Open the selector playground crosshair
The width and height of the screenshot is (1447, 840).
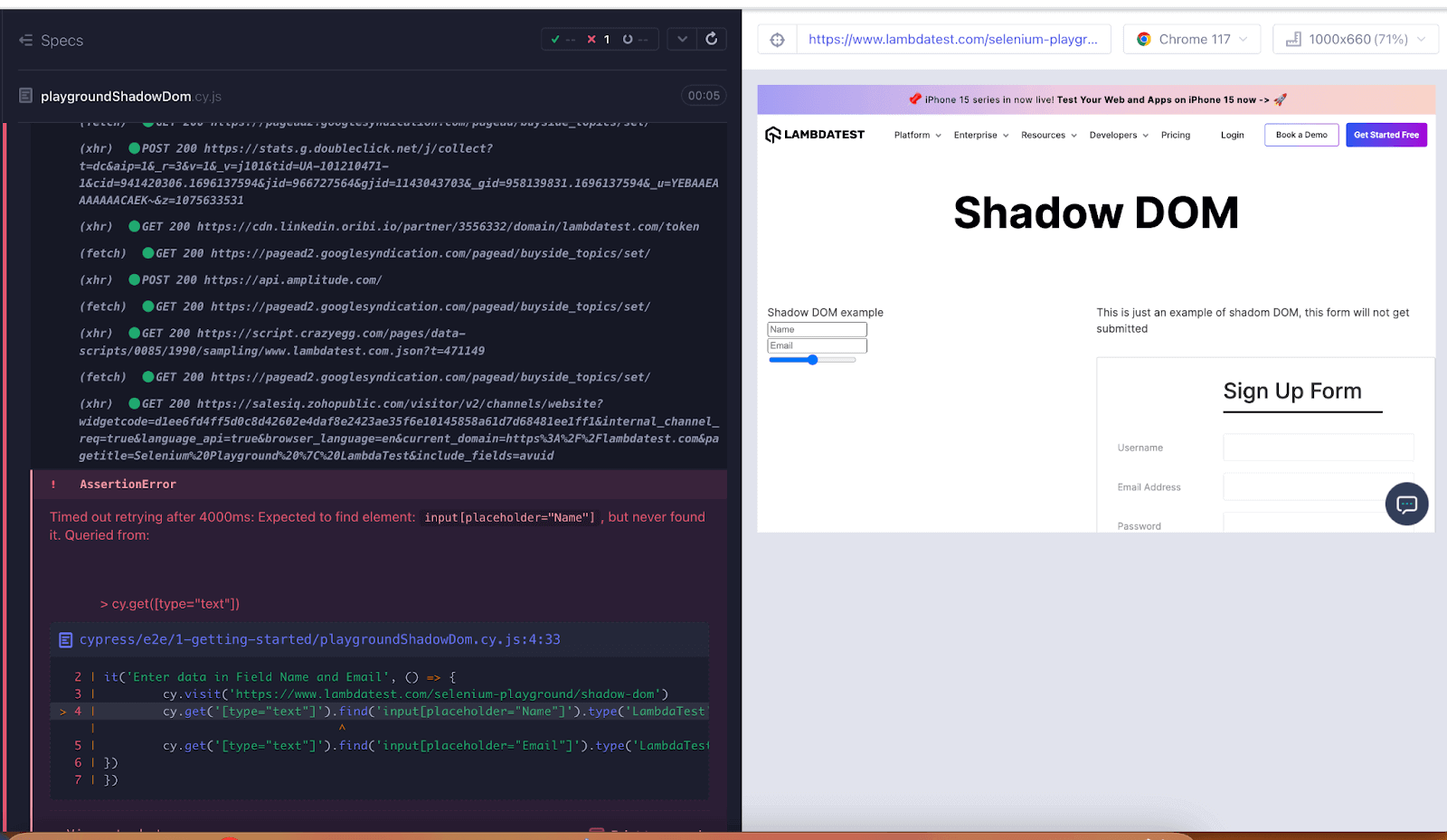[x=777, y=40]
